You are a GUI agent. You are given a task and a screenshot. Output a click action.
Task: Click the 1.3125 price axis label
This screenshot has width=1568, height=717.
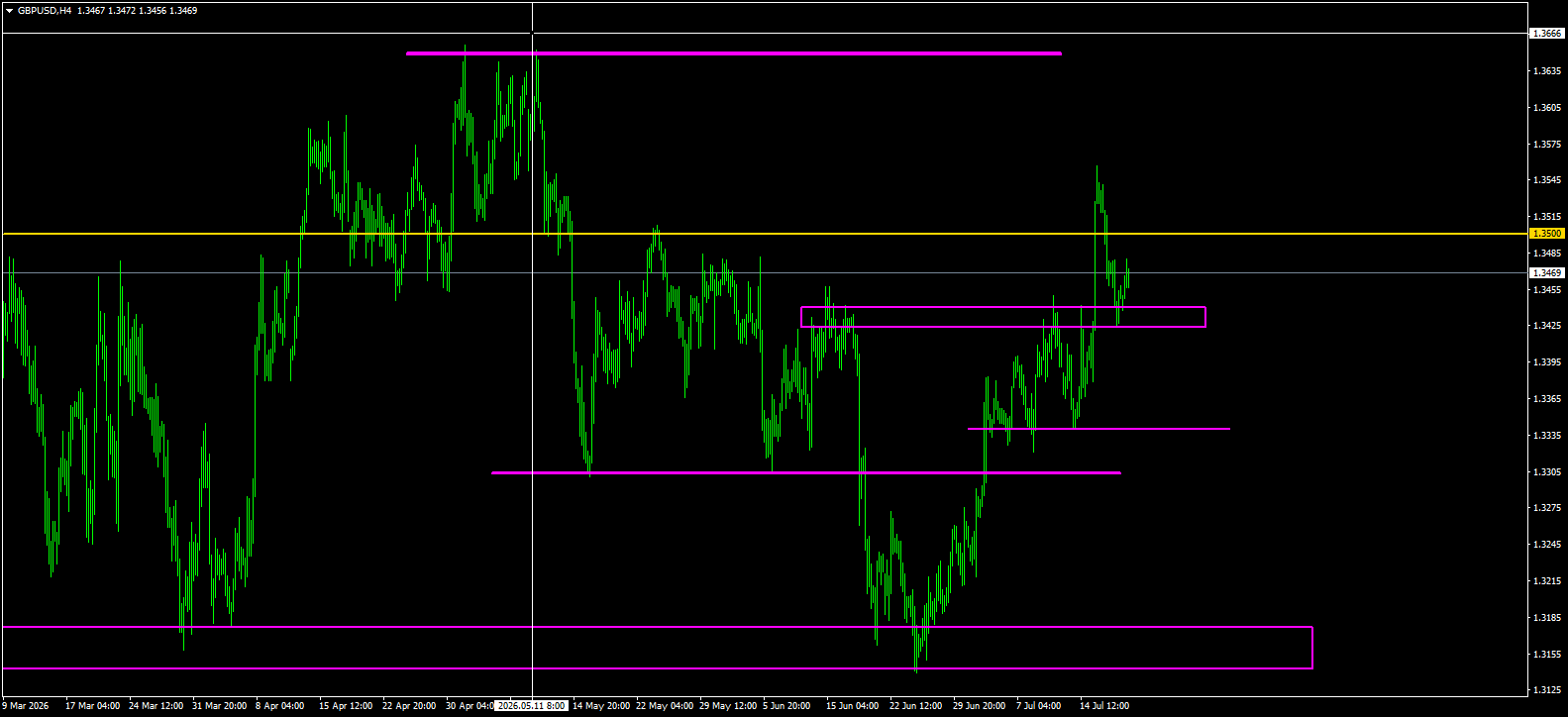(1547, 690)
